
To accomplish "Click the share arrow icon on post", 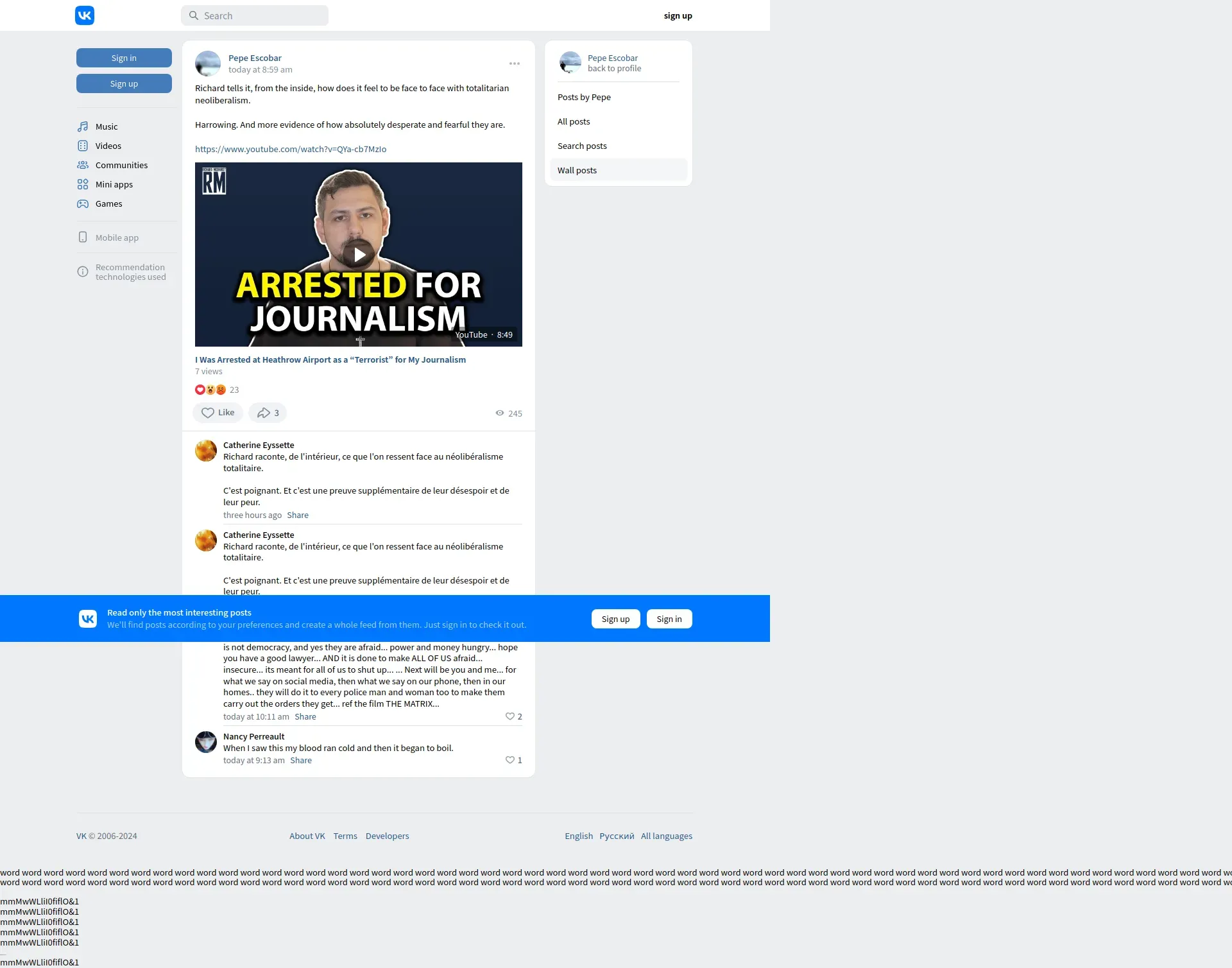I will [264, 413].
